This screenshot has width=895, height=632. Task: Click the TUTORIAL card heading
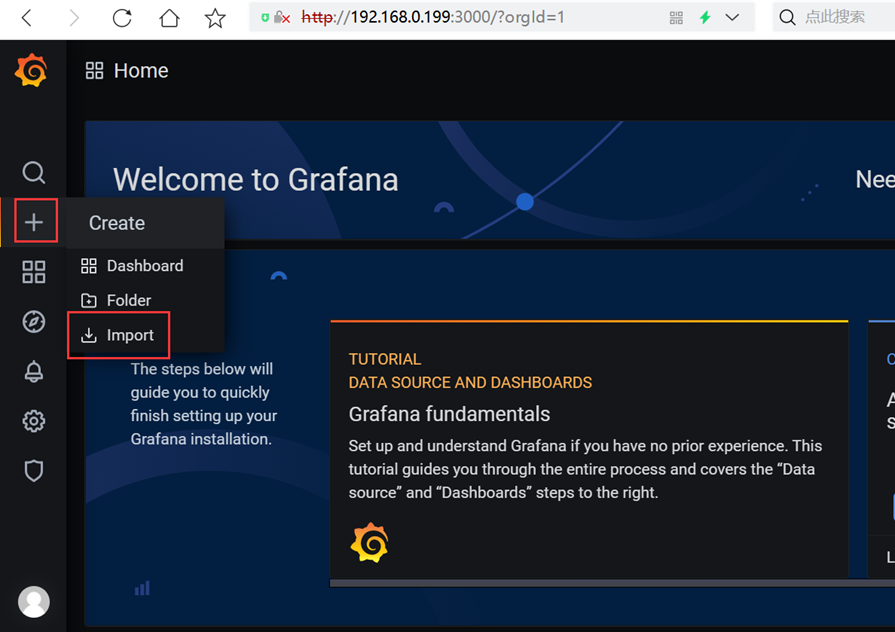[x=385, y=359]
